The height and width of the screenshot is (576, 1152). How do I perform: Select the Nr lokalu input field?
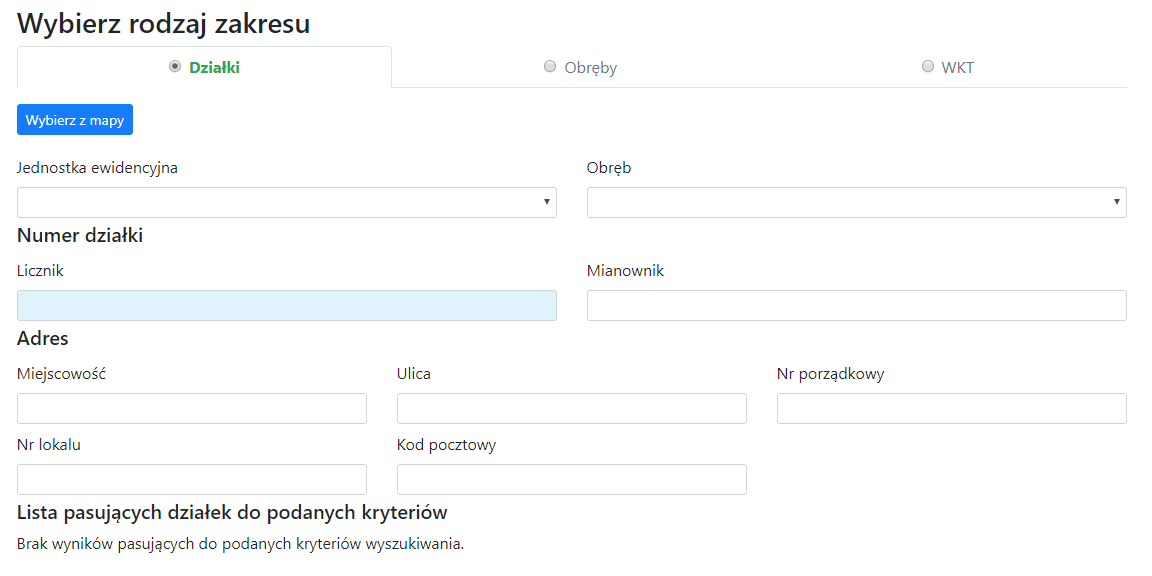tap(191, 479)
